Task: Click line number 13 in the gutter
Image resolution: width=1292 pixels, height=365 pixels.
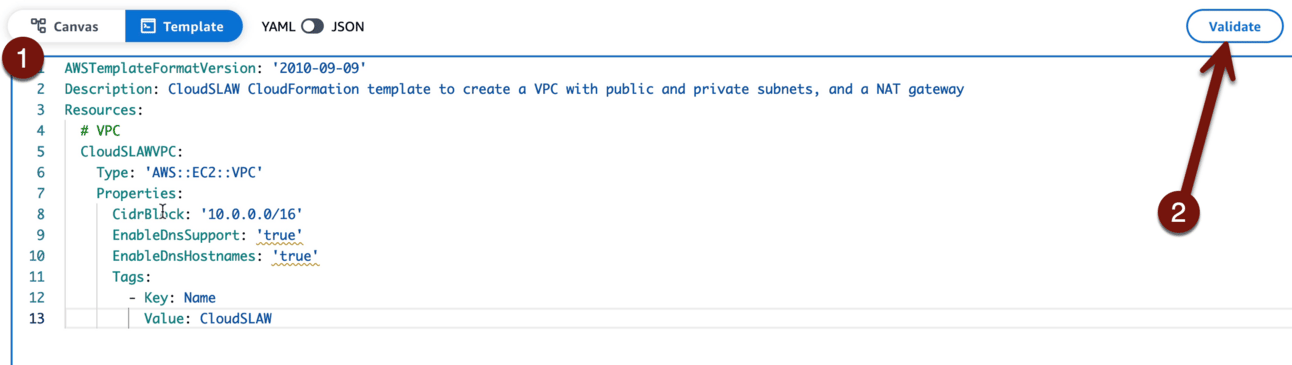Action: pos(37,319)
